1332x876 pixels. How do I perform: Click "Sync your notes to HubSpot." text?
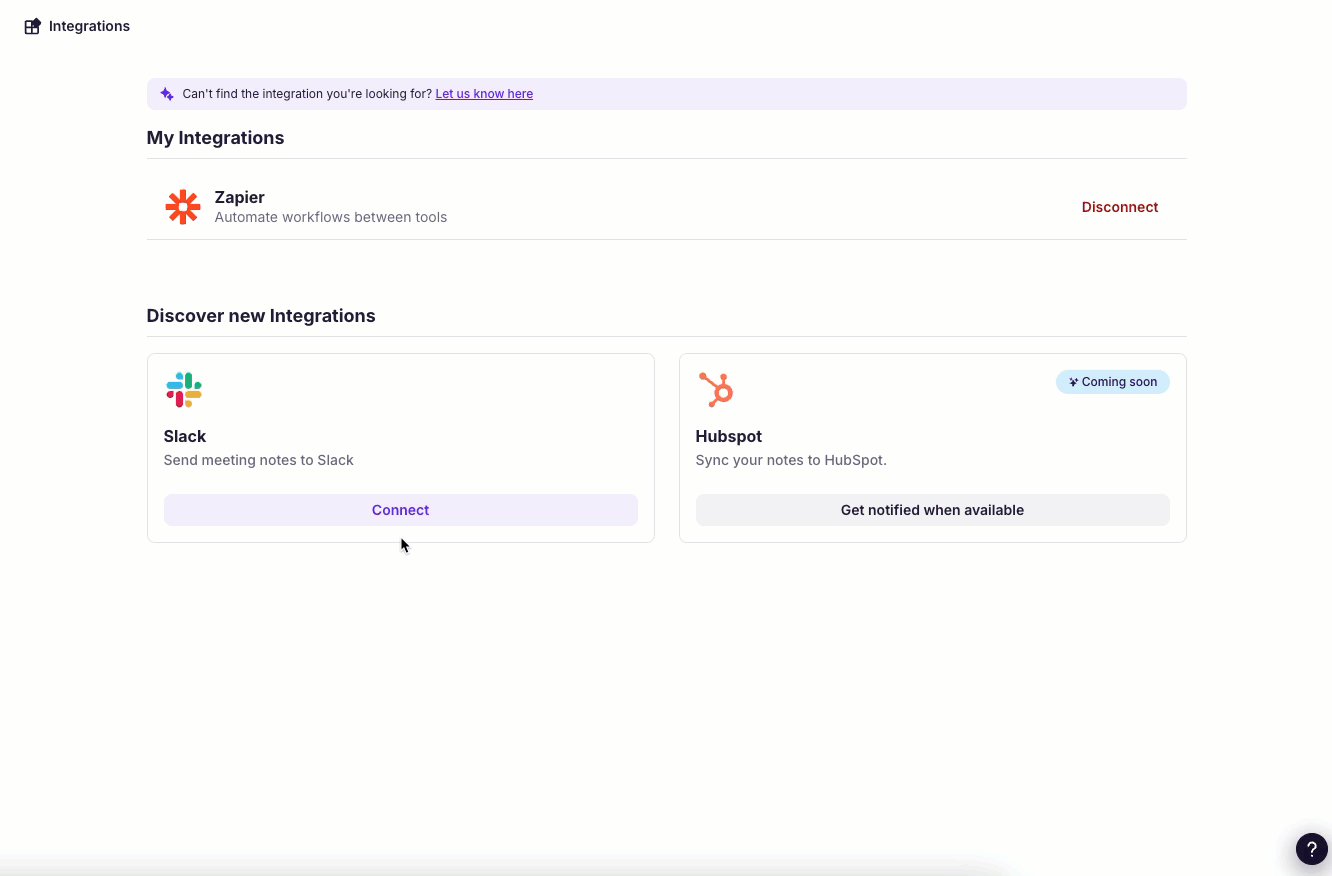click(791, 460)
